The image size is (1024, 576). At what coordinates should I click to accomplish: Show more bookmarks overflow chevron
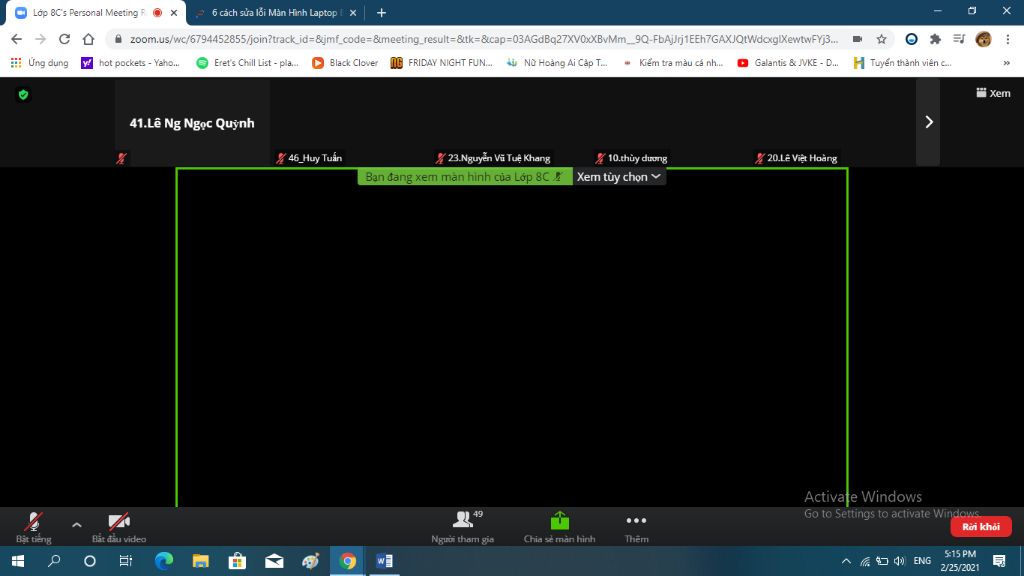tap(1006, 63)
